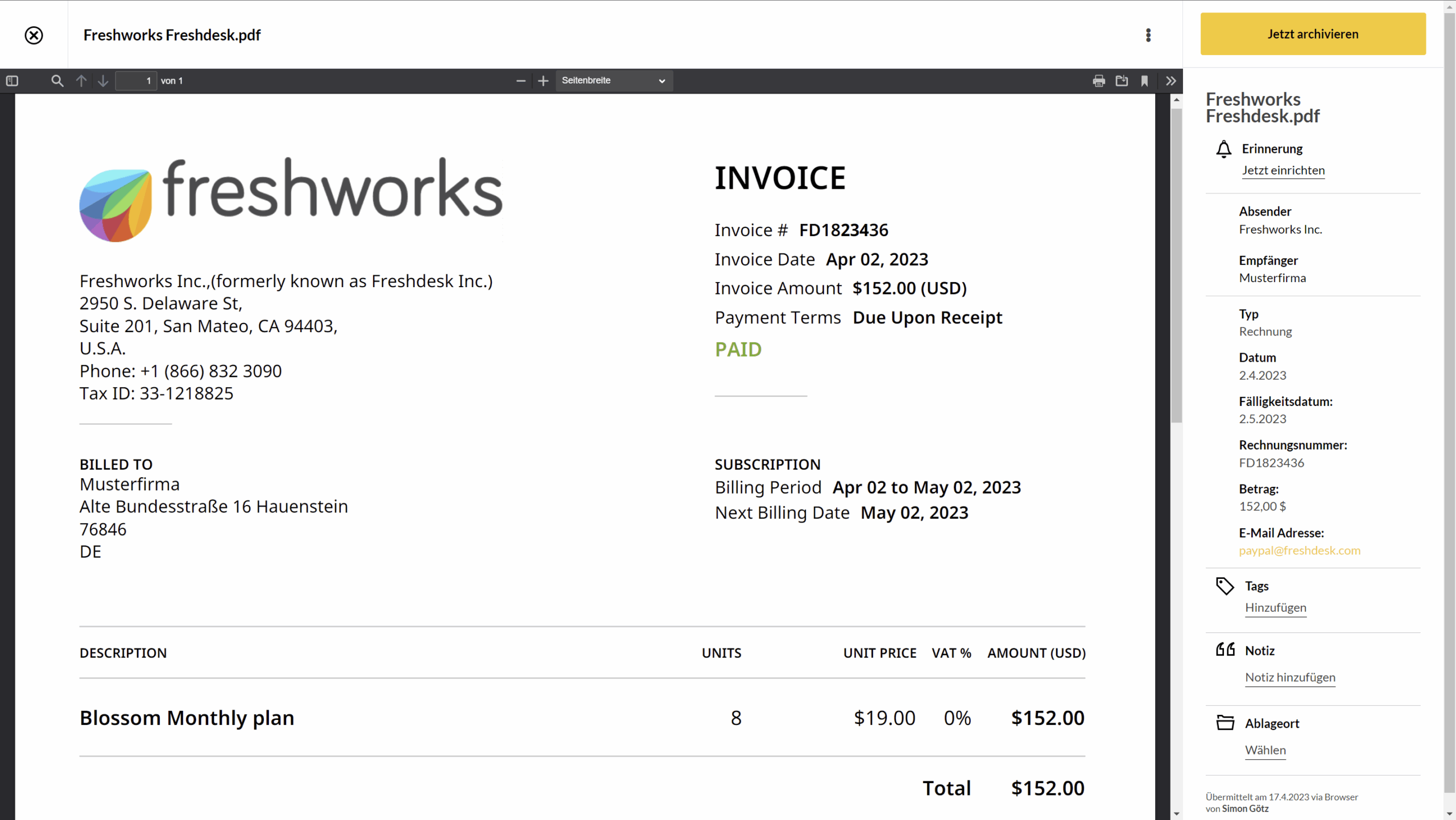Open the three-dot document menu
The width and height of the screenshot is (1456, 820).
pyautogui.click(x=1148, y=35)
